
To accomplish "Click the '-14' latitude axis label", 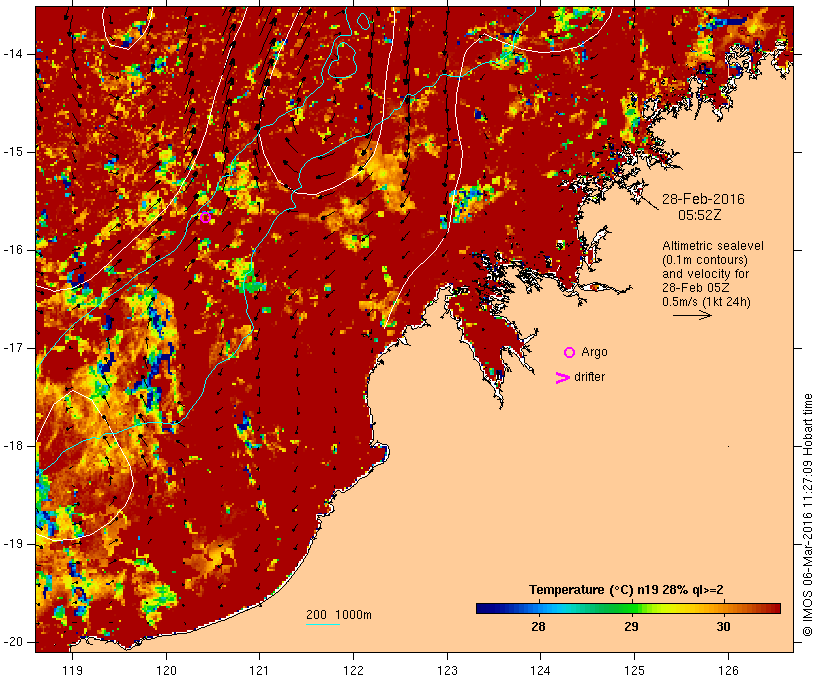I will (12, 54).
